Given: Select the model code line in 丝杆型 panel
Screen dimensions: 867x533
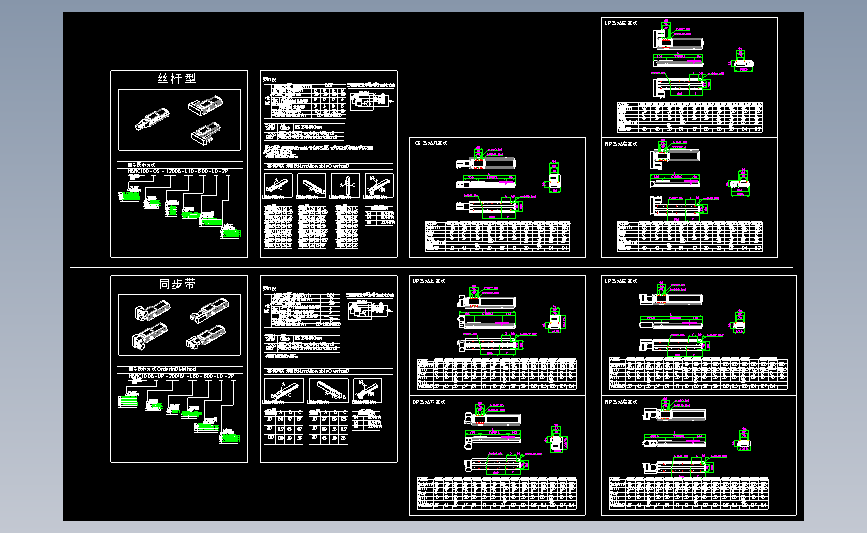Looking at the screenshot, I should [178, 171].
